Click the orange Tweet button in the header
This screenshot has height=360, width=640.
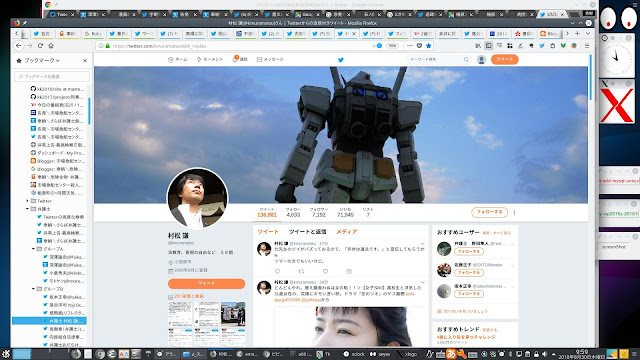point(504,60)
